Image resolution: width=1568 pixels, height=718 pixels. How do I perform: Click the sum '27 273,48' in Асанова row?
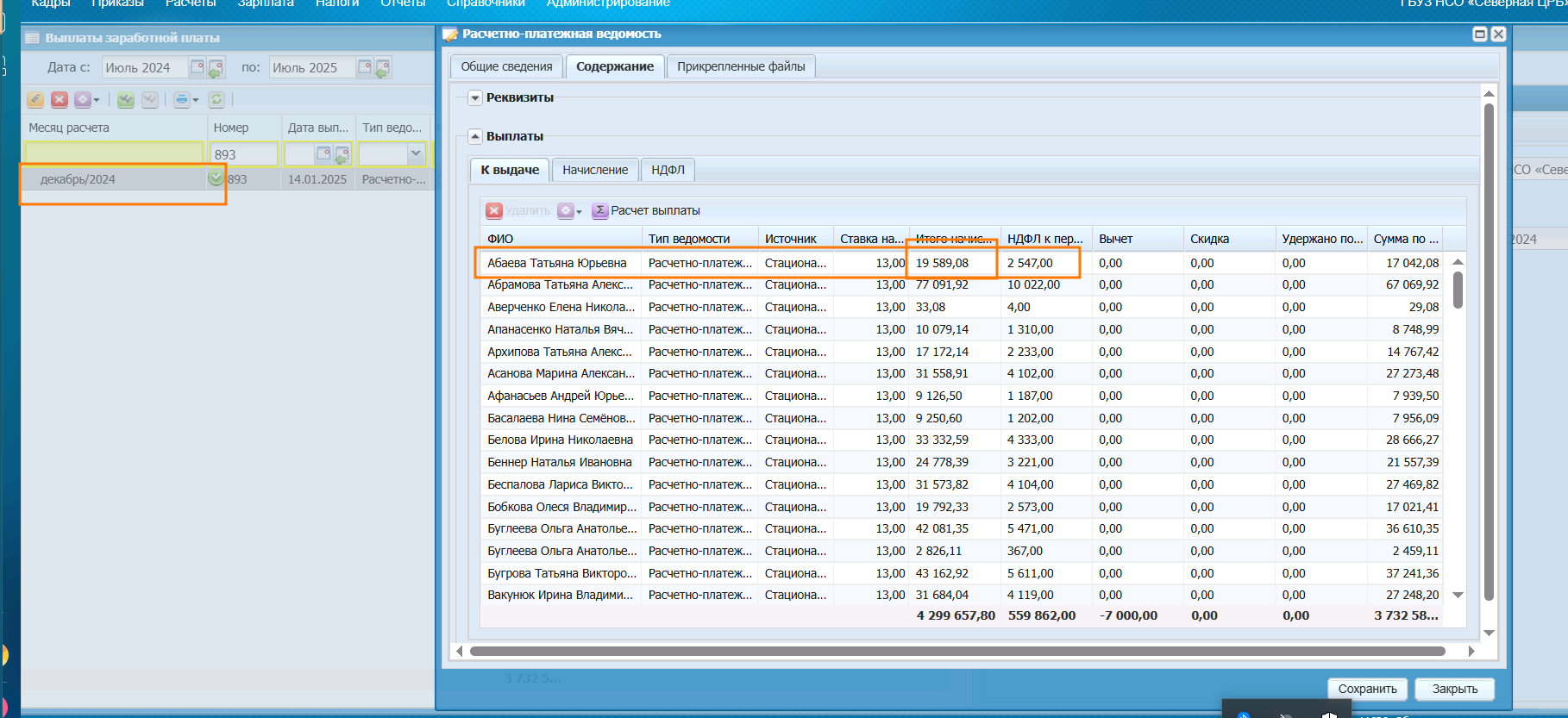click(x=1412, y=373)
